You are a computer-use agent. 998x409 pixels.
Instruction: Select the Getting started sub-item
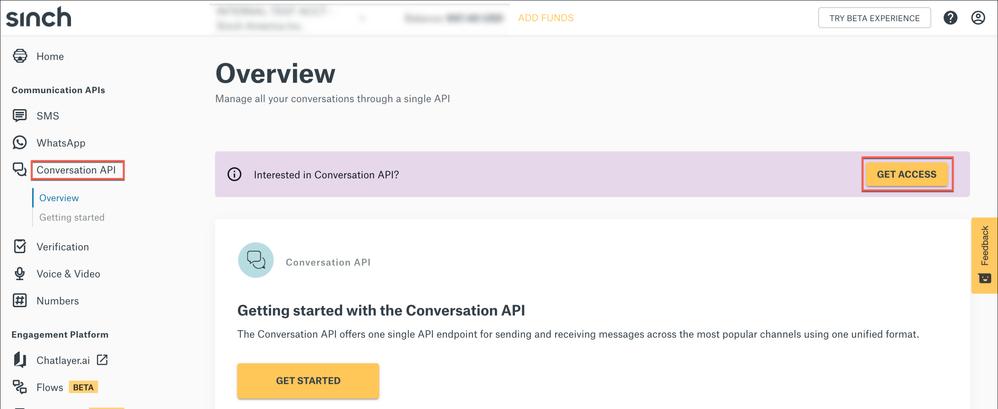72,217
